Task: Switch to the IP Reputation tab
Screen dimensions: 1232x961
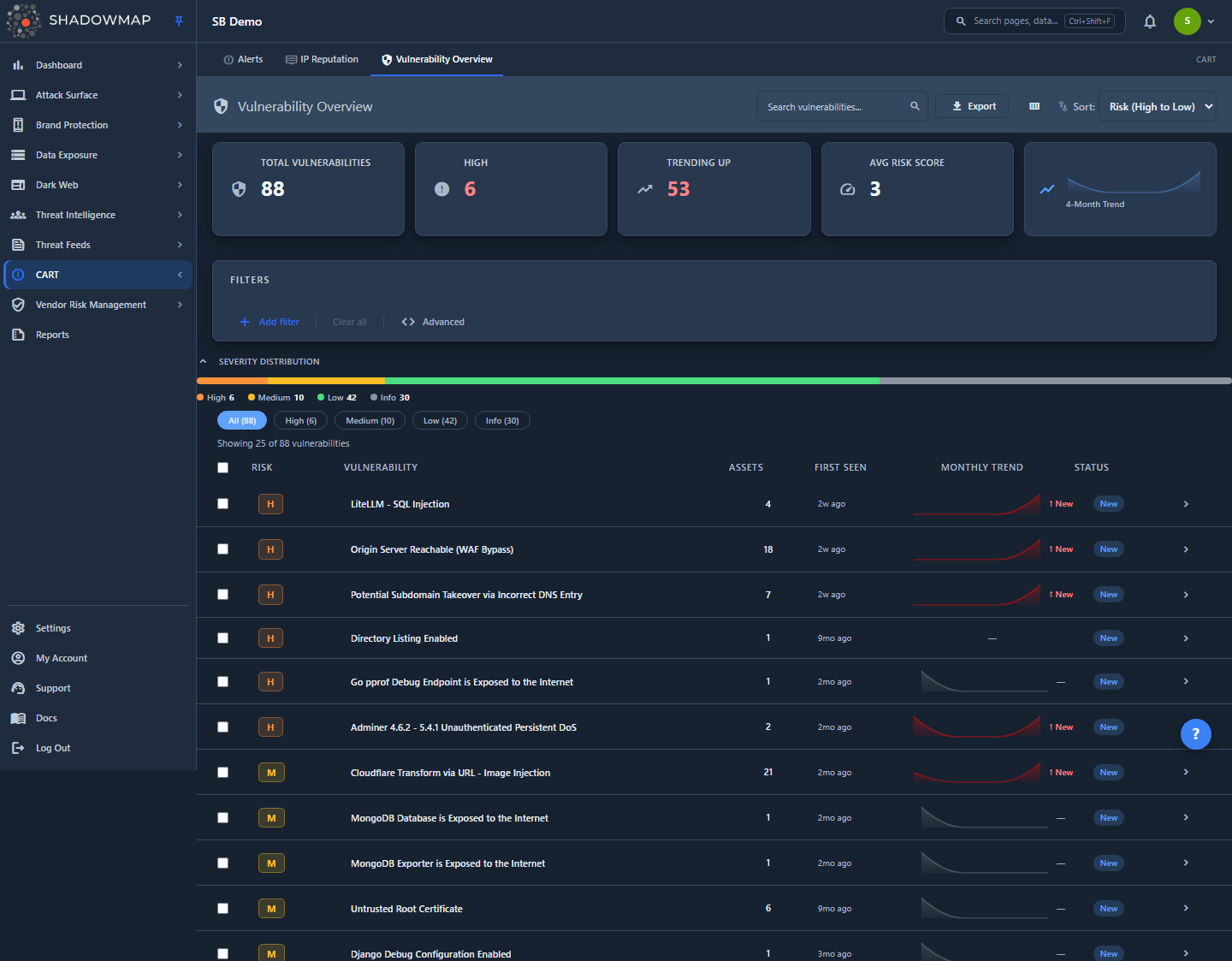Action: tap(322, 59)
